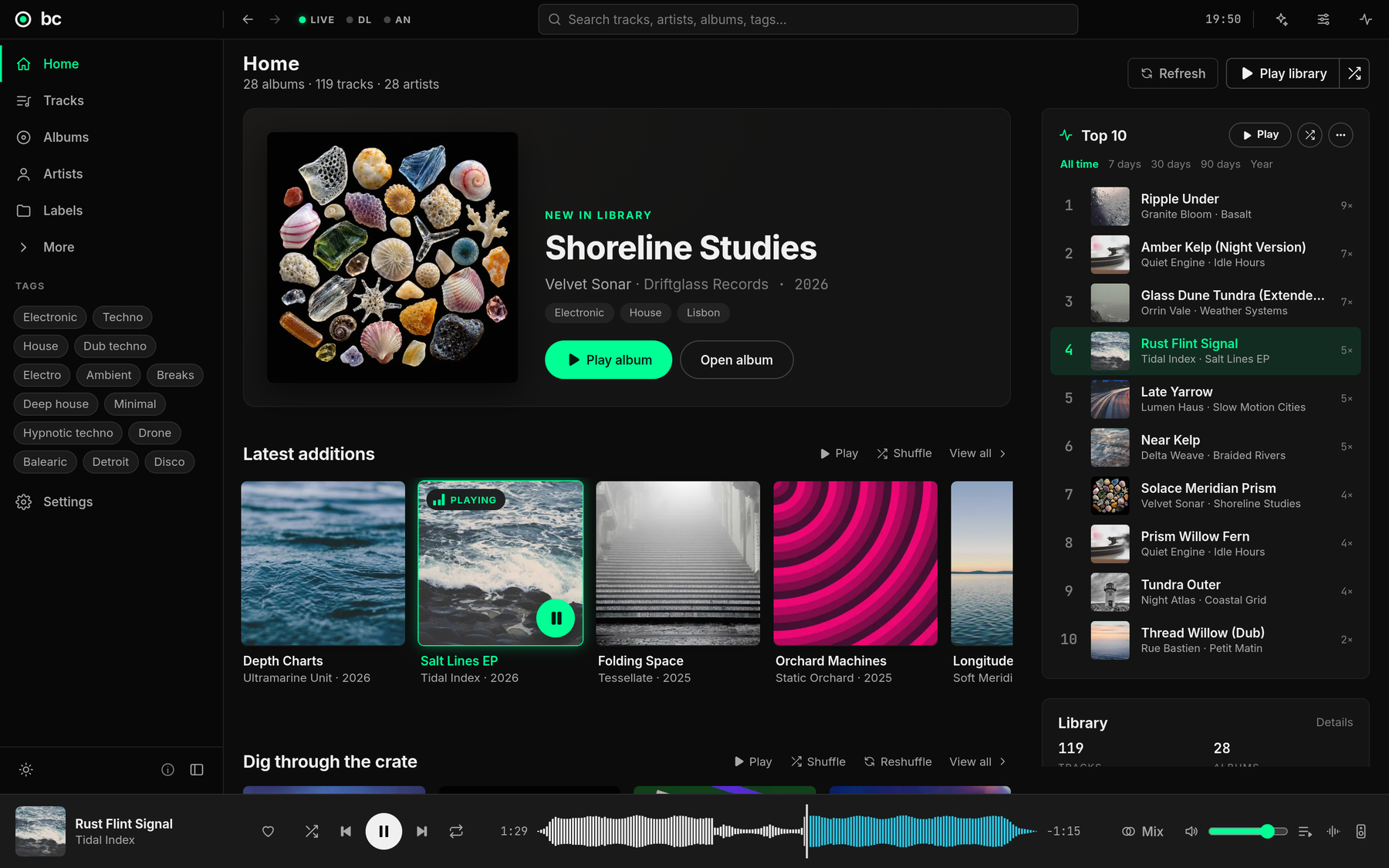Open View all for Latest additions
This screenshot has width=1389, height=868.
click(x=977, y=453)
